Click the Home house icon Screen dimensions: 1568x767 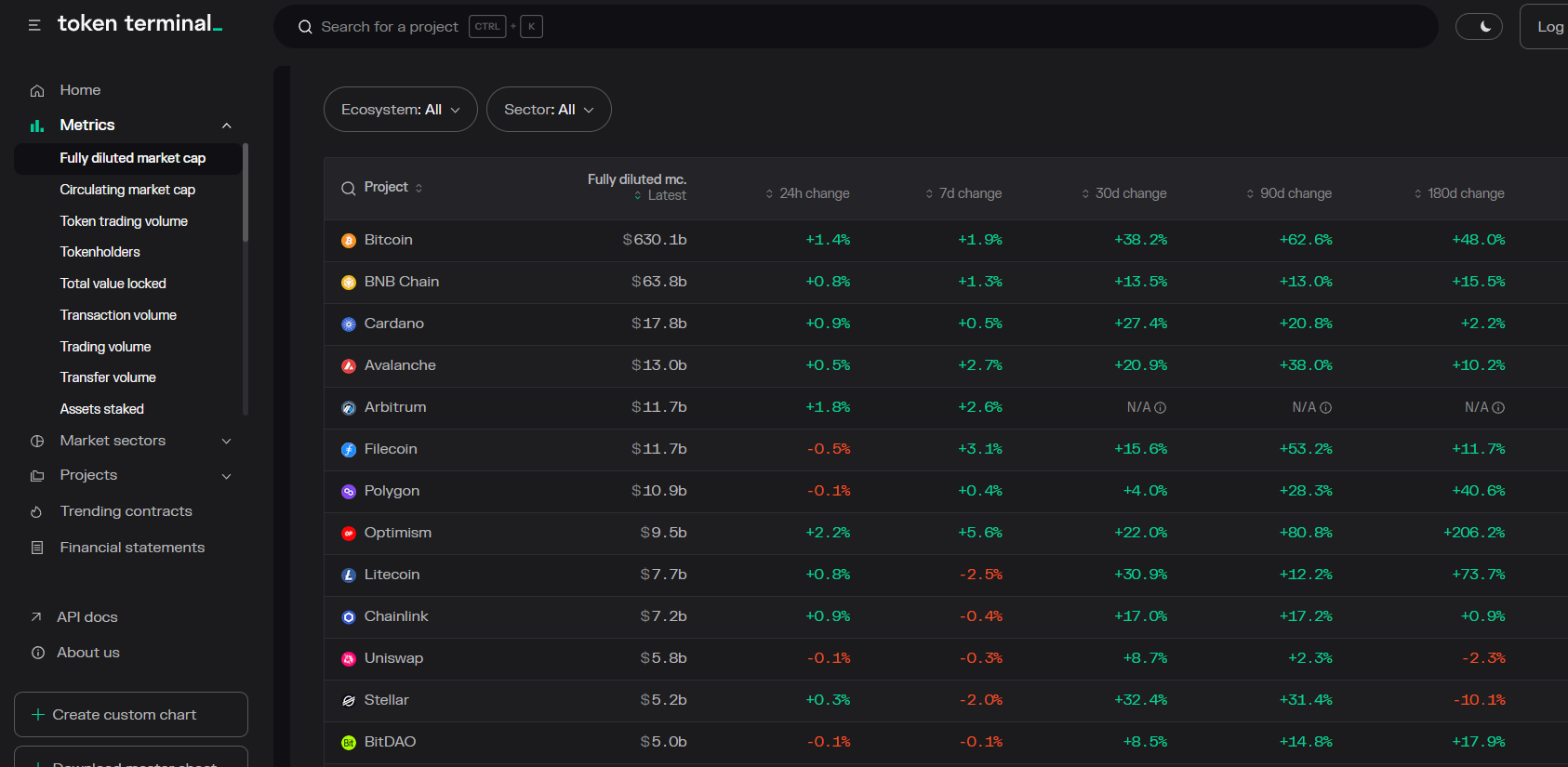point(37,91)
